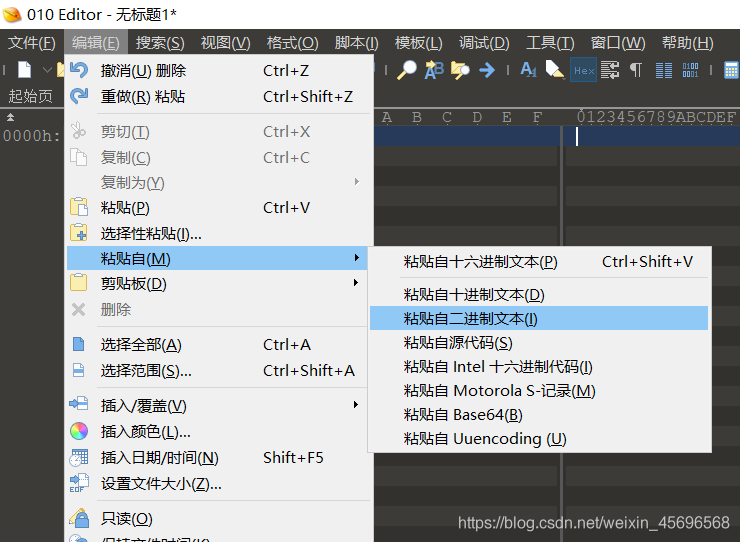This screenshot has width=740, height=542.
Task: Choose 选择性粘贴(I)...
Action: 219,234
